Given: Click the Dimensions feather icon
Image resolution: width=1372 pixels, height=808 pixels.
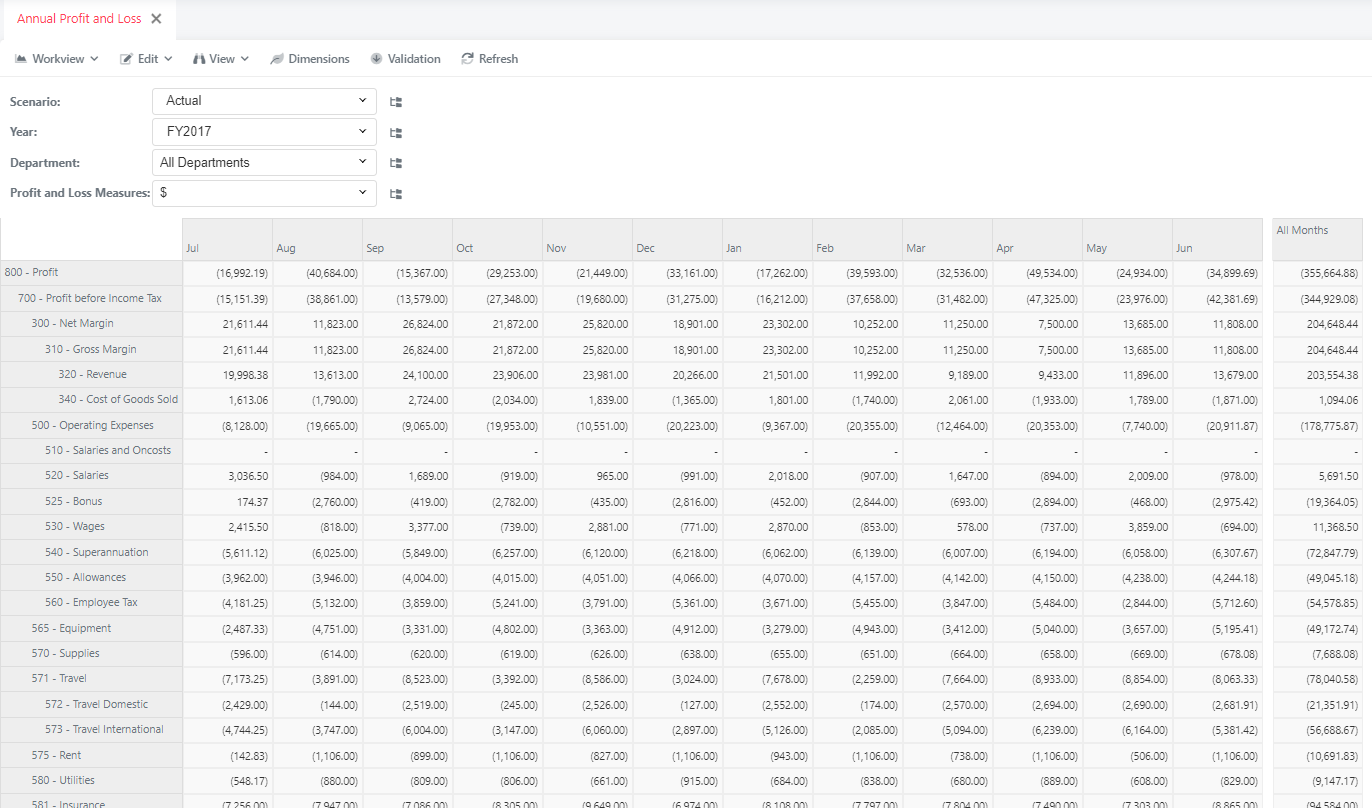Looking at the screenshot, I should tap(276, 59).
